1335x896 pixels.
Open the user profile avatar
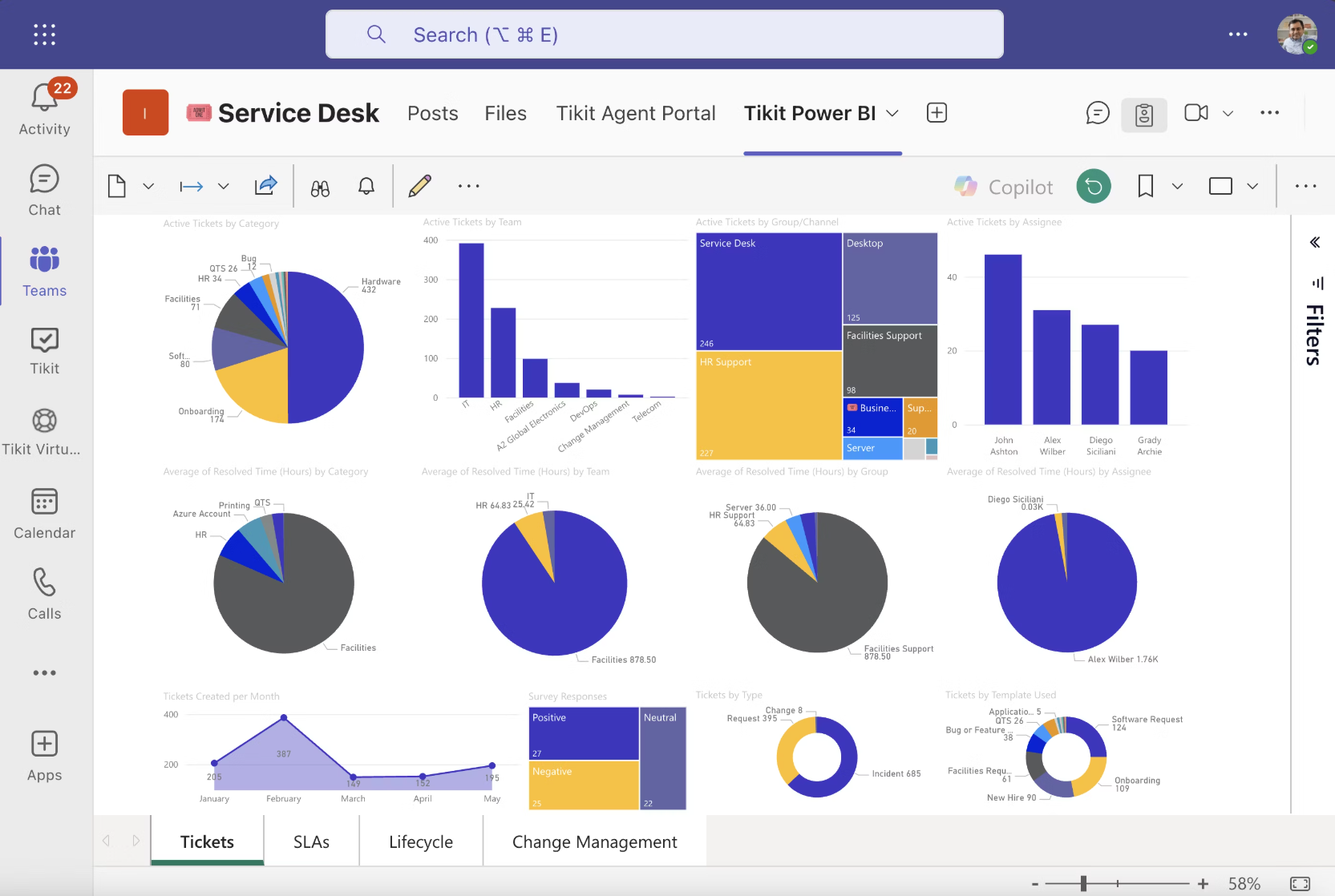(x=1297, y=34)
